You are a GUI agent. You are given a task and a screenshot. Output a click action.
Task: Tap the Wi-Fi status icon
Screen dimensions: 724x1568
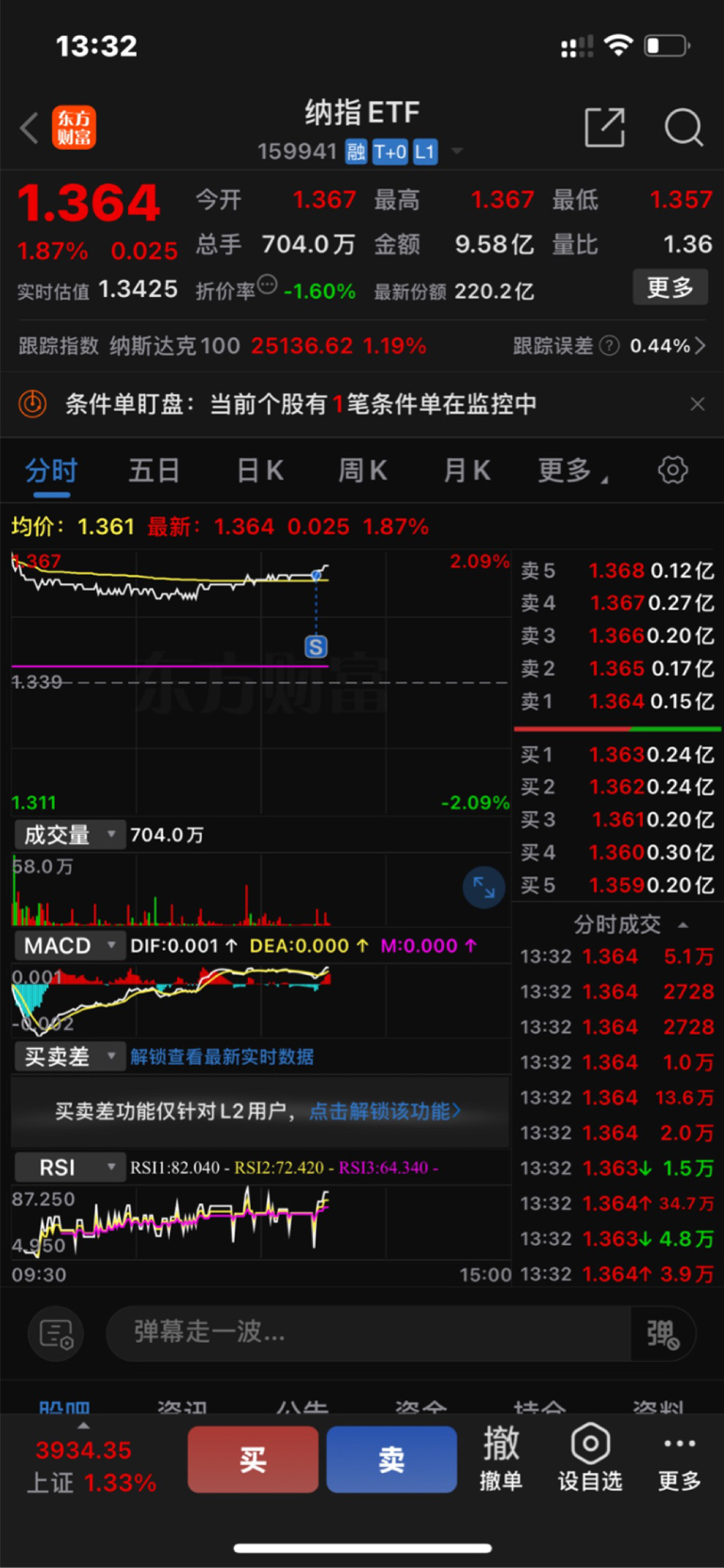(x=617, y=44)
